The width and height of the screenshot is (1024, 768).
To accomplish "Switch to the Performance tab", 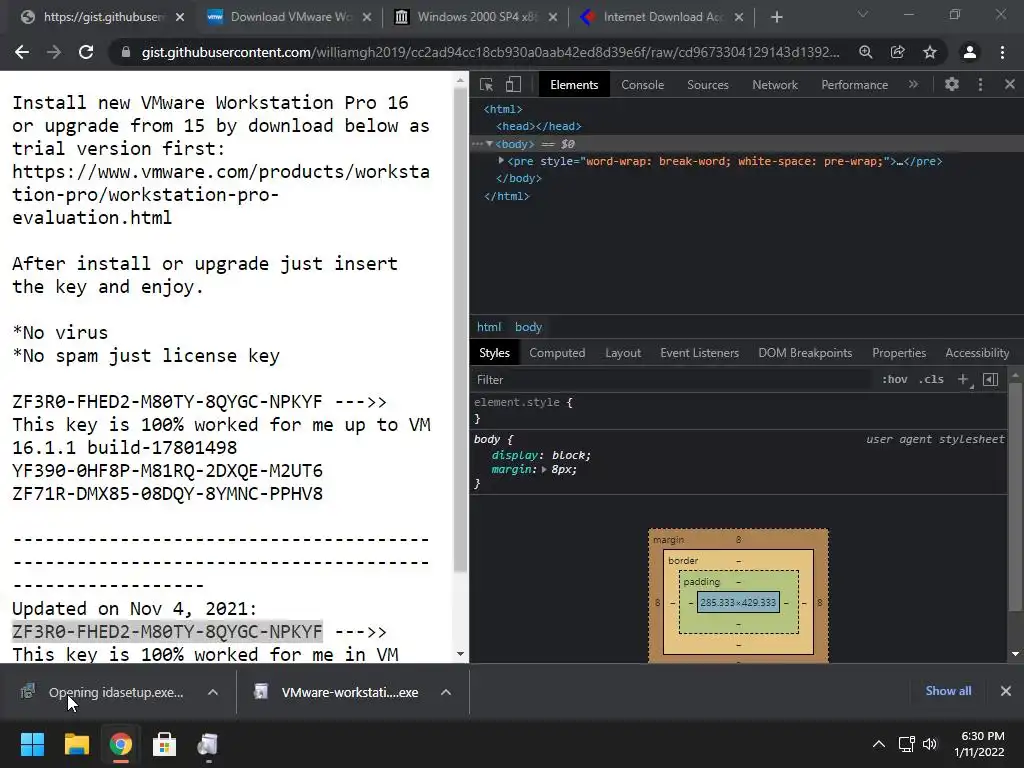I will 854,85.
